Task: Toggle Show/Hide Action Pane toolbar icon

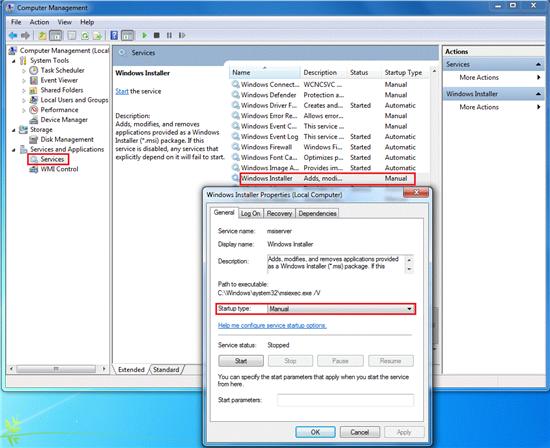Action: click(x=127, y=35)
